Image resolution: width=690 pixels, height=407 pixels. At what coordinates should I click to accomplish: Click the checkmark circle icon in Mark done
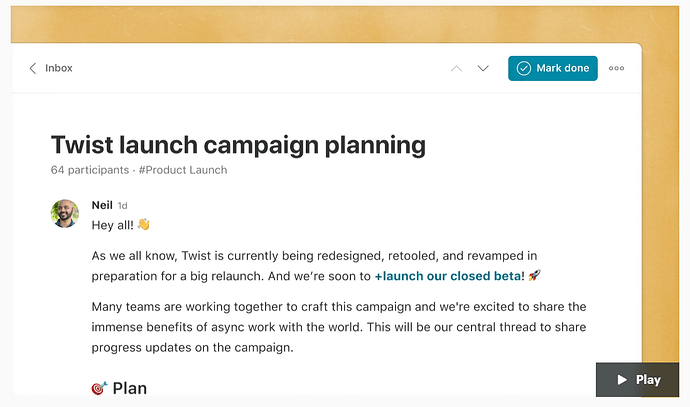point(524,68)
